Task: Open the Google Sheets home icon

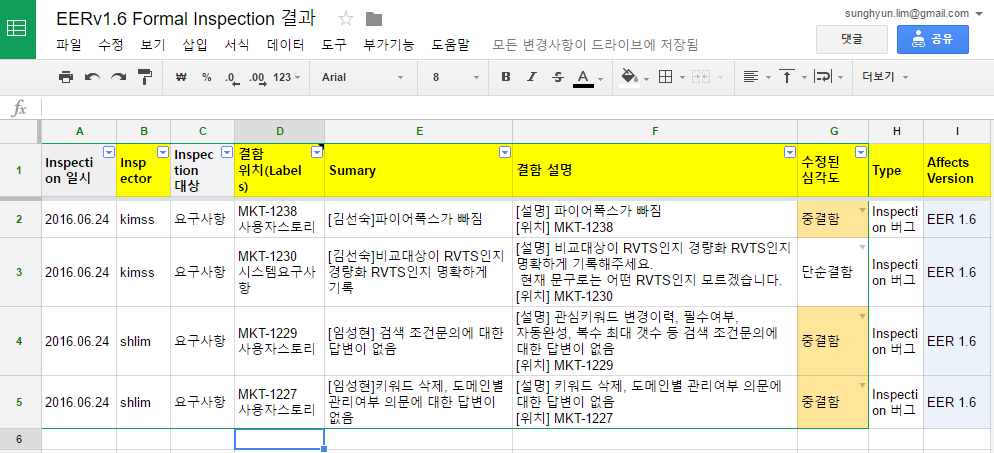Action: click(x=17, y=29)
